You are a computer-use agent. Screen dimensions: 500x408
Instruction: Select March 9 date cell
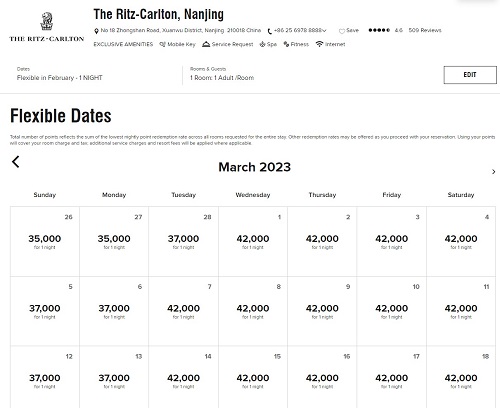coord(322,311)
